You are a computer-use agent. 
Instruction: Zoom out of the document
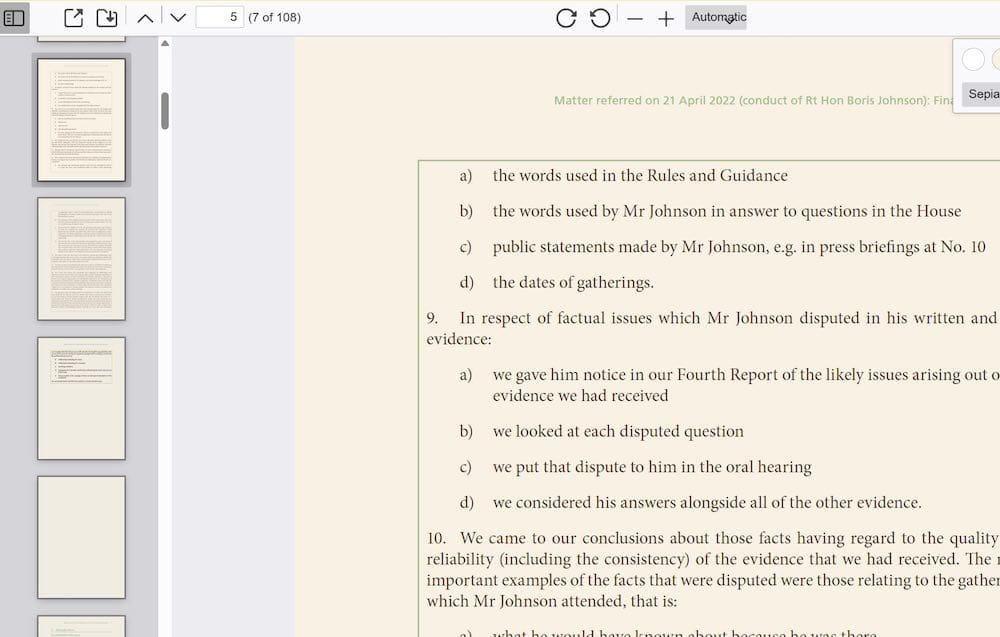click(x=635, y=17)
